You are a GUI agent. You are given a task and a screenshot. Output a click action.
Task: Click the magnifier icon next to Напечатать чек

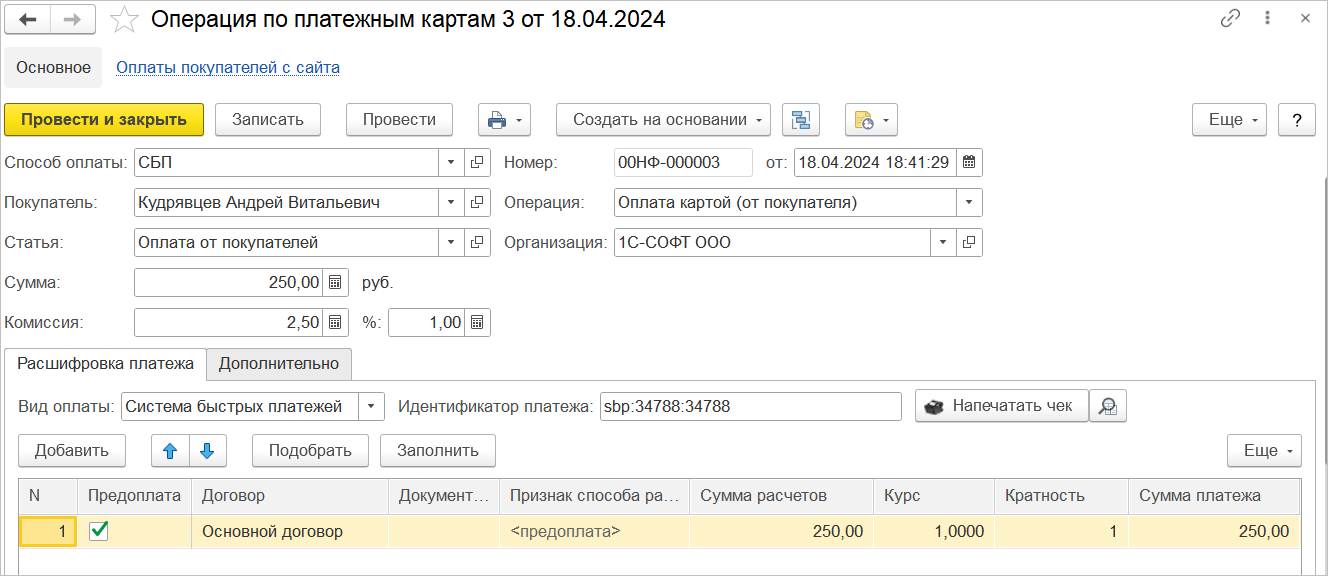click(x=1108, y=406)
